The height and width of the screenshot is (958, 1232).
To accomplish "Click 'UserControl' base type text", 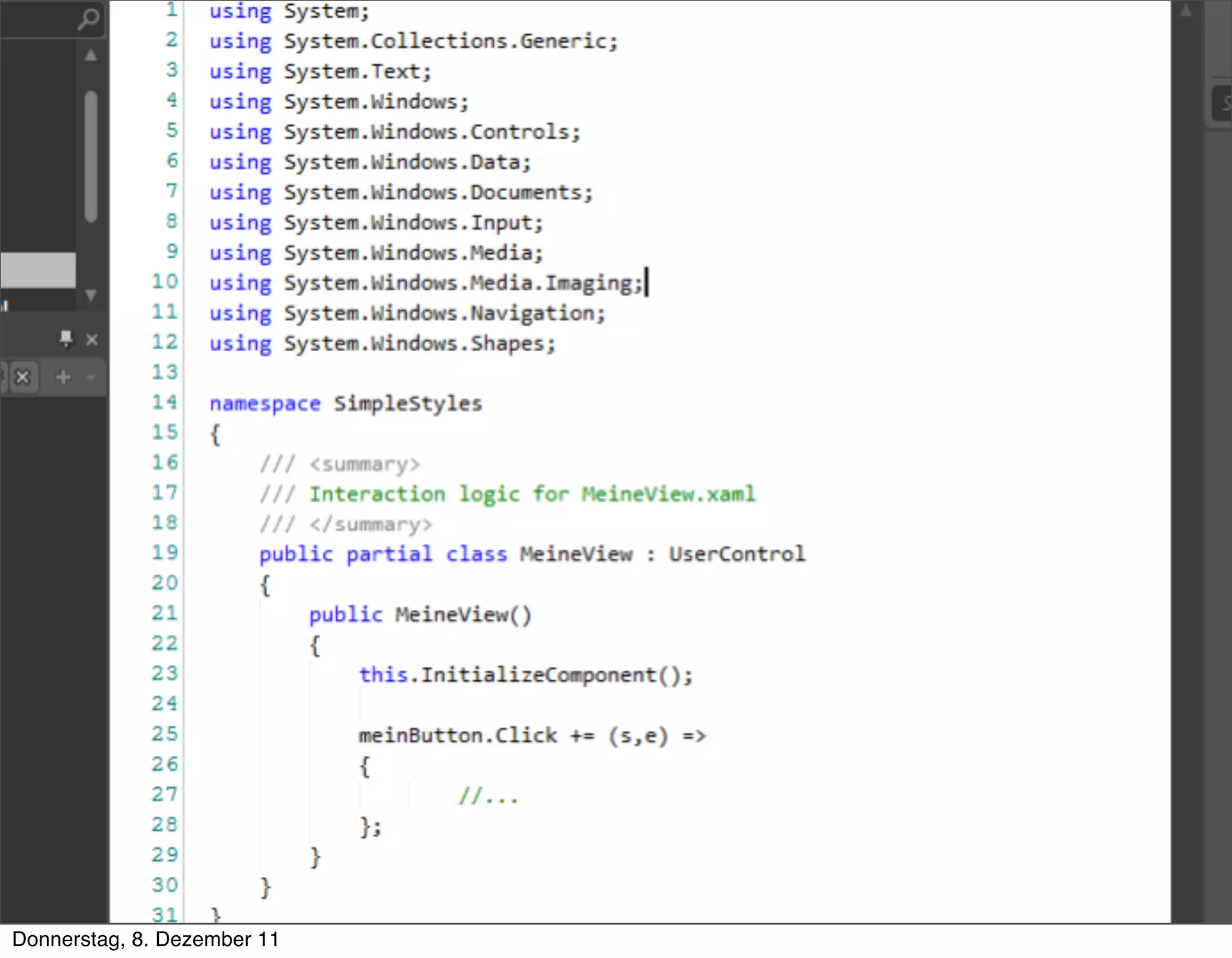I will [736, 554].
